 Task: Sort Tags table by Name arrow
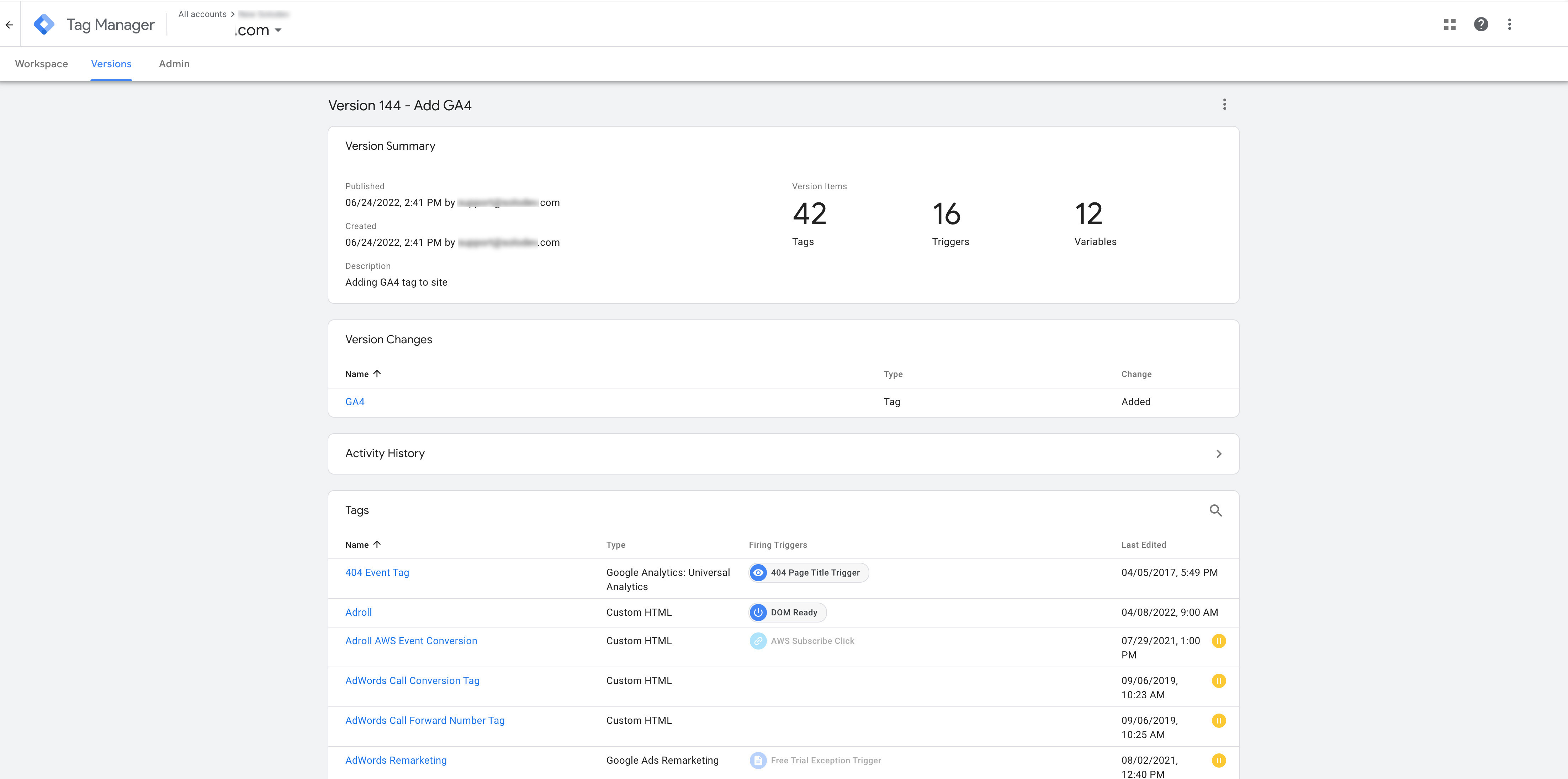click(377, 545)
